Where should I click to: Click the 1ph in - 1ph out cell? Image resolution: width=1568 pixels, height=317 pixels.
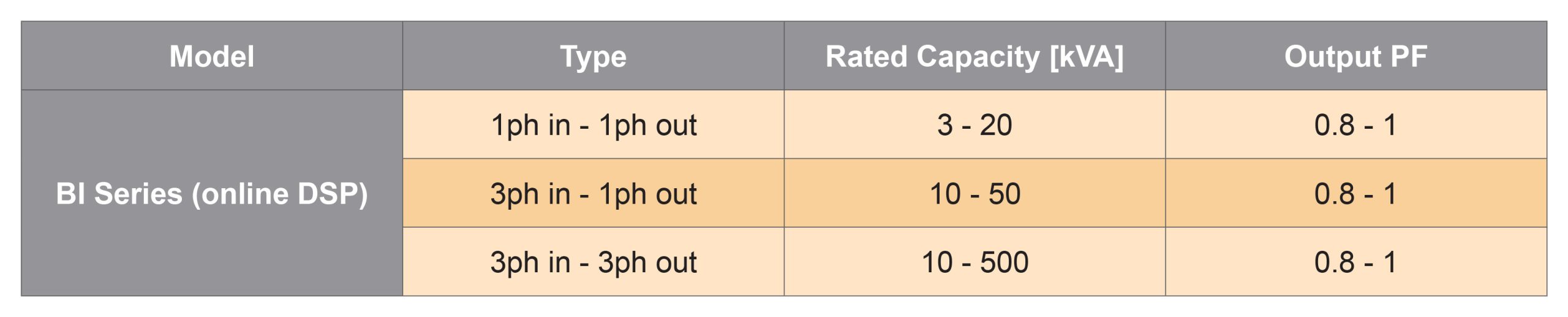(593, 125)
